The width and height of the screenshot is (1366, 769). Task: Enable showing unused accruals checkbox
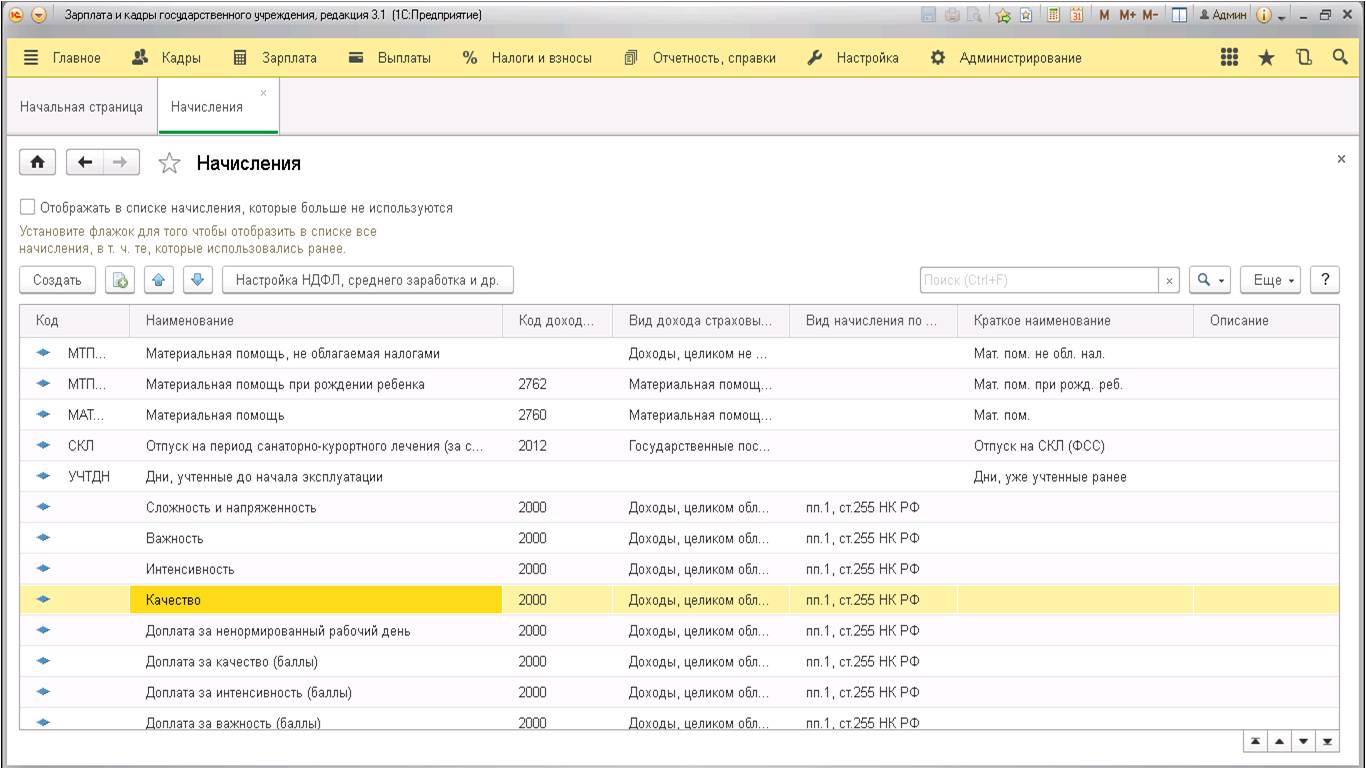(28, 208)
